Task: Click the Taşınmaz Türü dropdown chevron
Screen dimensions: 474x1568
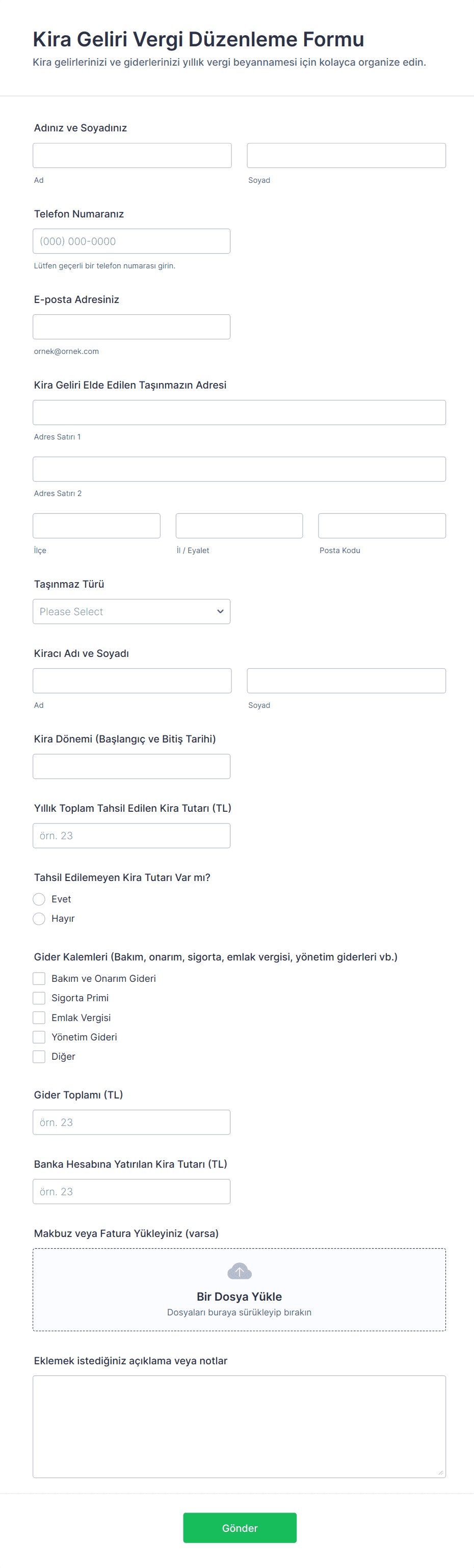Action: coord(220,611)
